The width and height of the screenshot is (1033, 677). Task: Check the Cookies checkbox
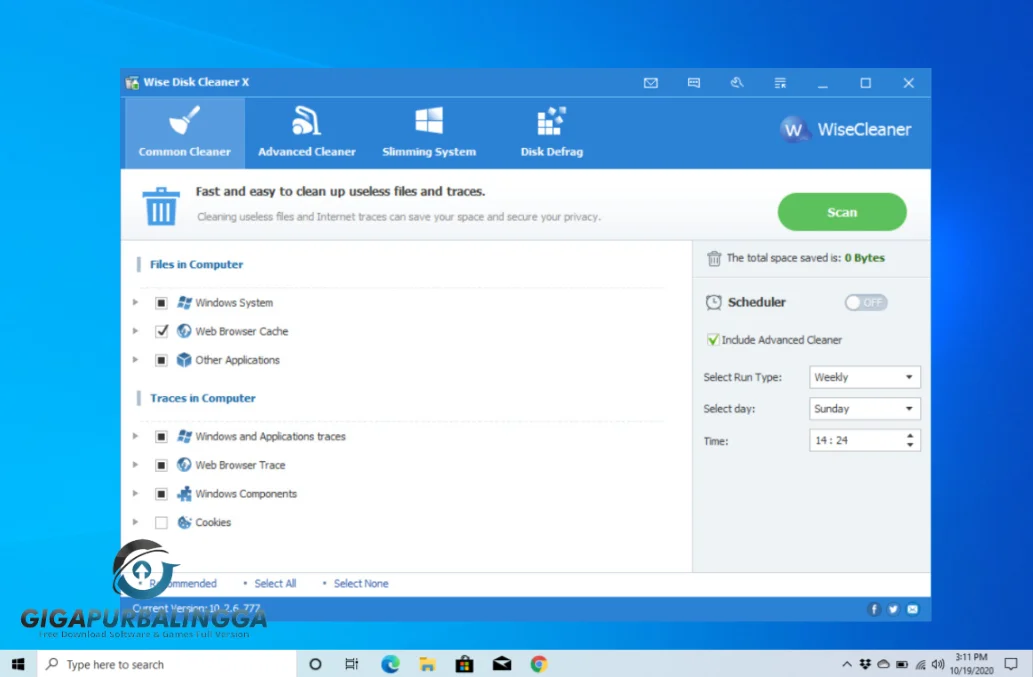click(x=161, y=523)
